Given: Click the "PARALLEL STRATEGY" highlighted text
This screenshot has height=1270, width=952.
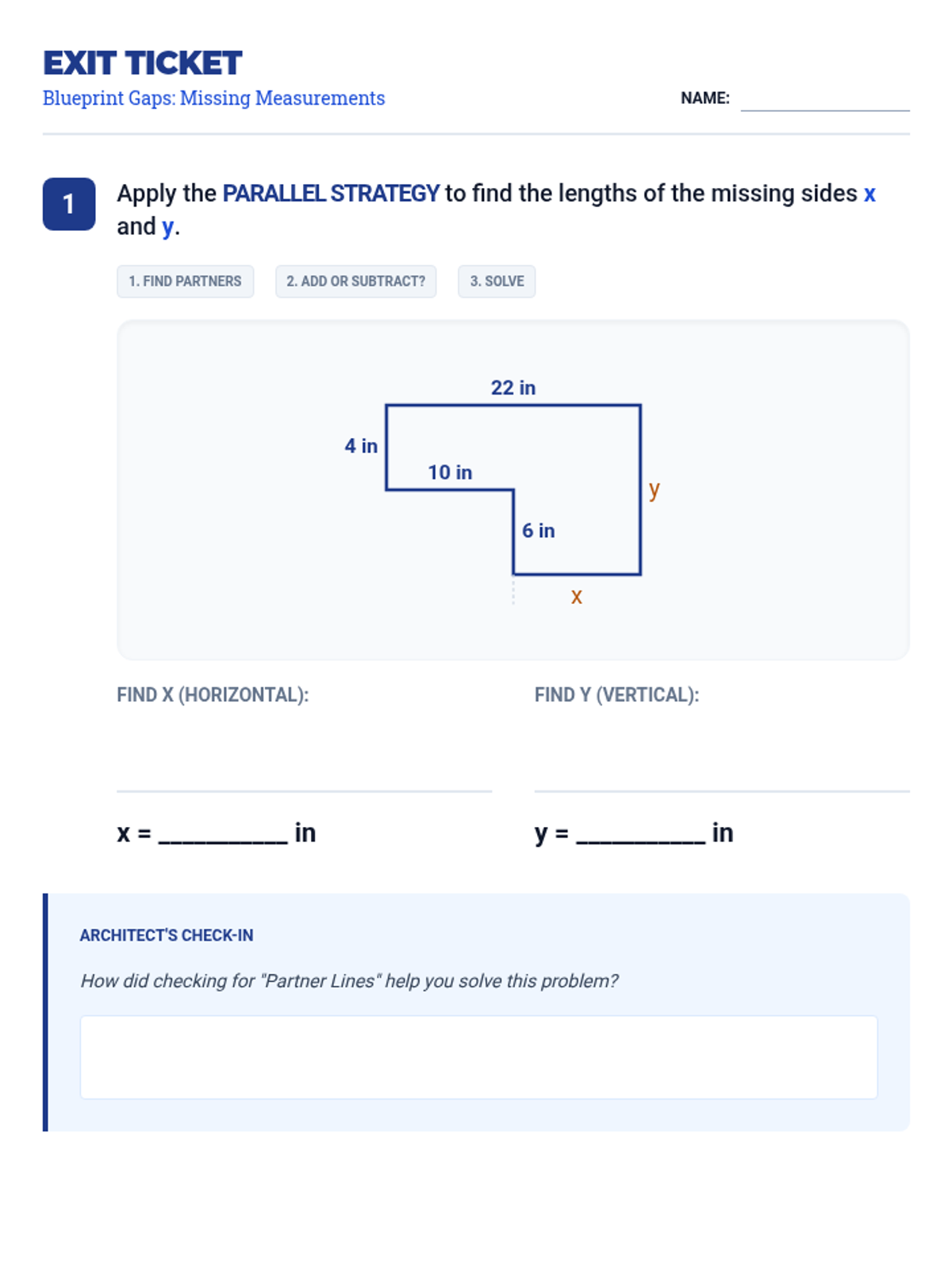Looking at the screenshot, I should [330, 194].
